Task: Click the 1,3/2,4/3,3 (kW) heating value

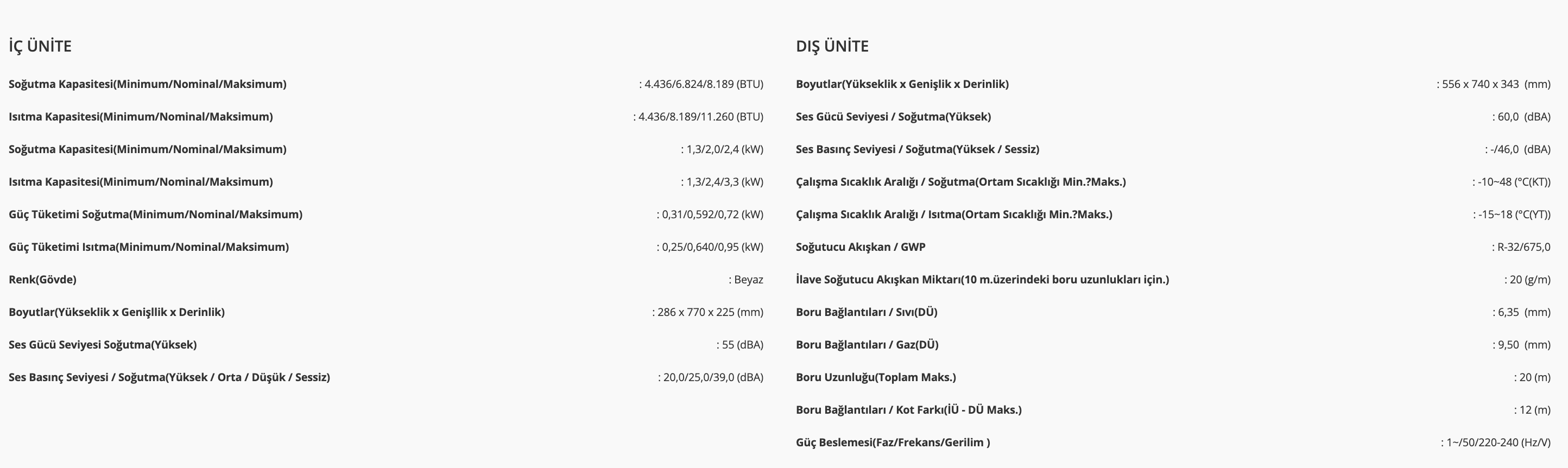Action: click(724, 182)
